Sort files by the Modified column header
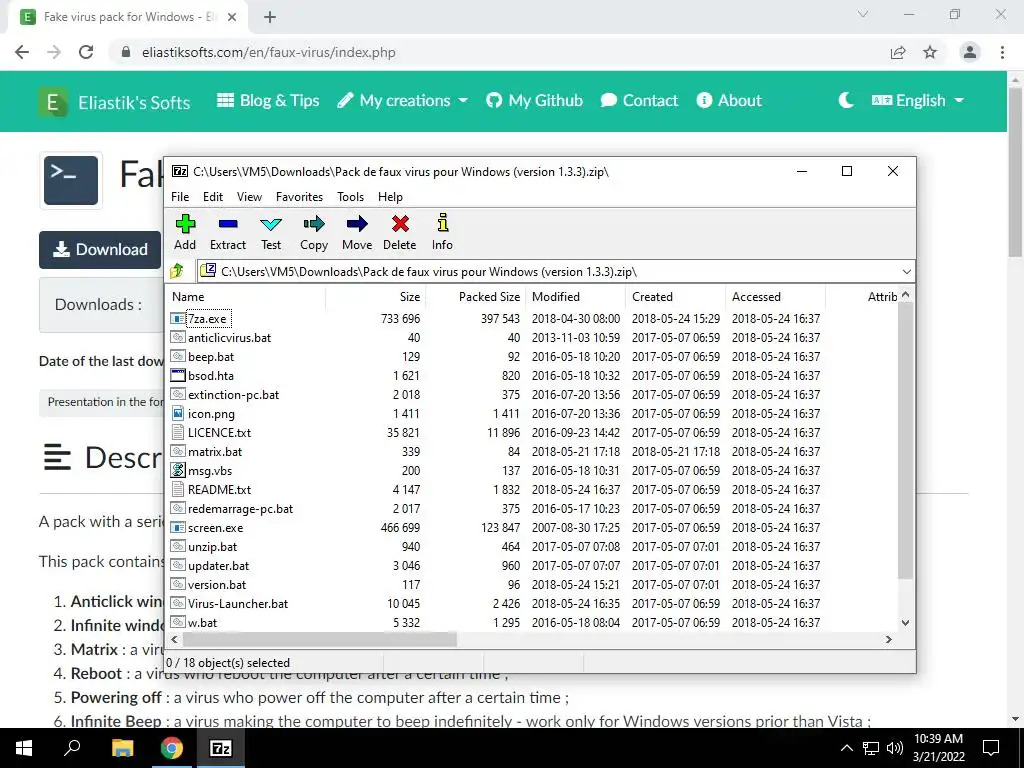Image resolution: width=1024 pixels, height=768 pixels. click(575, 296)
